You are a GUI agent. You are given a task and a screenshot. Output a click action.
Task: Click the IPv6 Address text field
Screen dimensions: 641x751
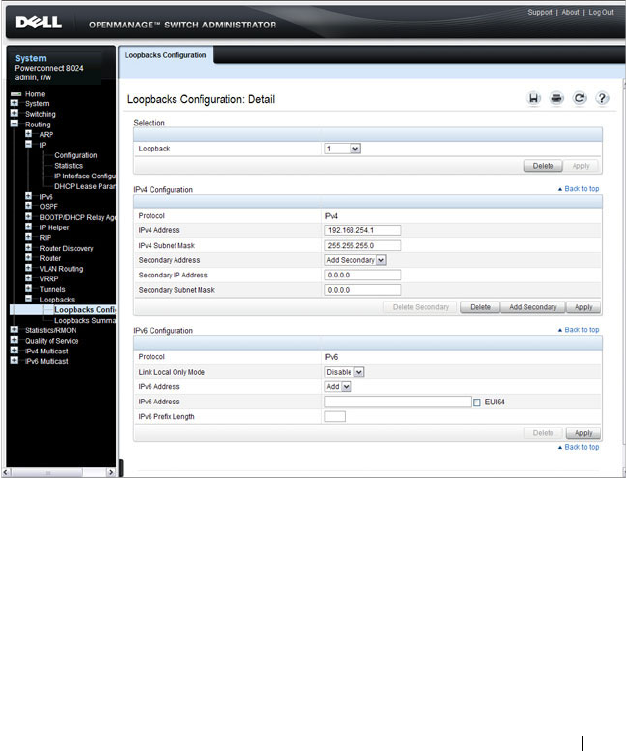click(398, 402)
